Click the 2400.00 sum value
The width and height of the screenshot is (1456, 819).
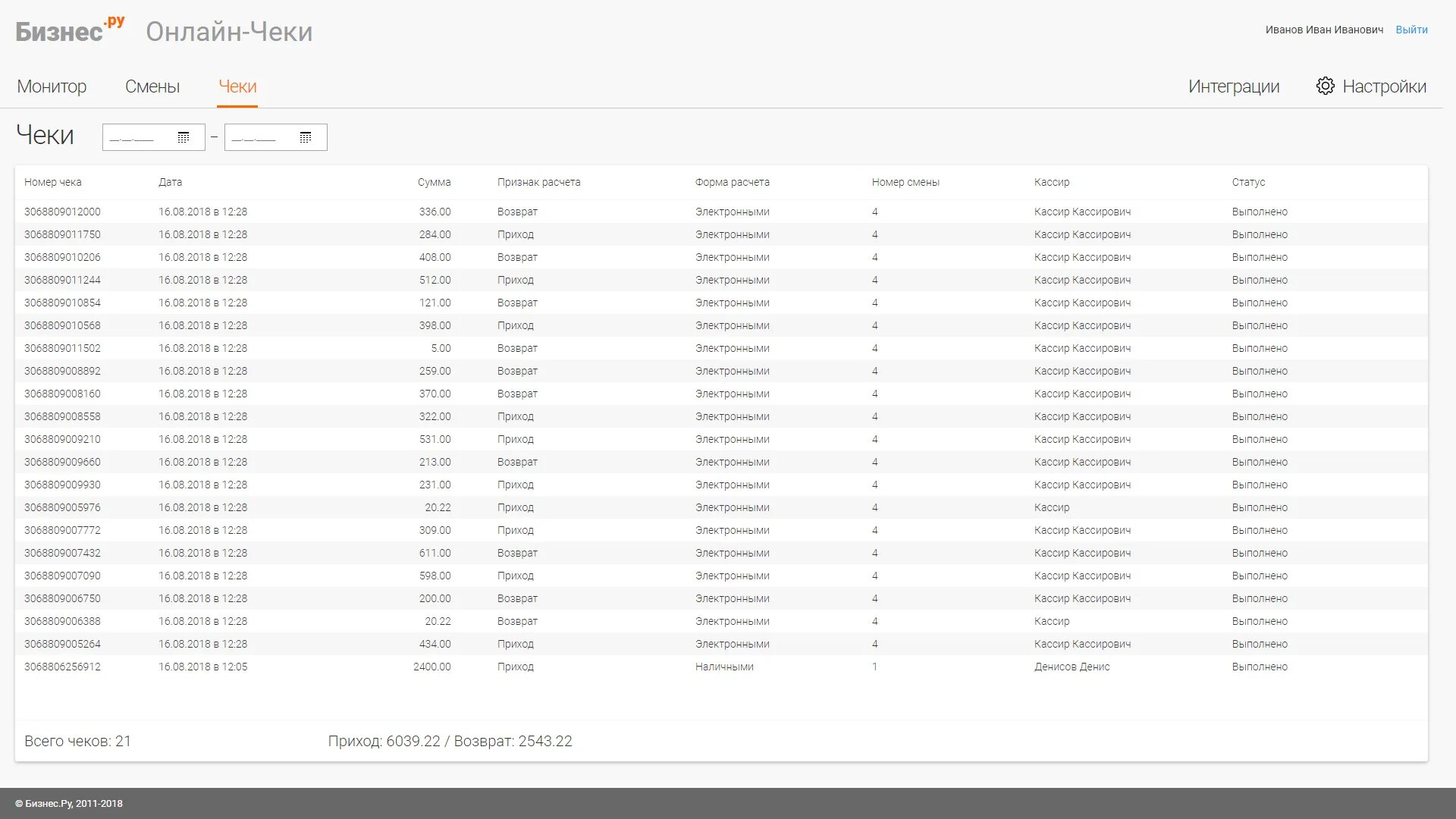432,667
